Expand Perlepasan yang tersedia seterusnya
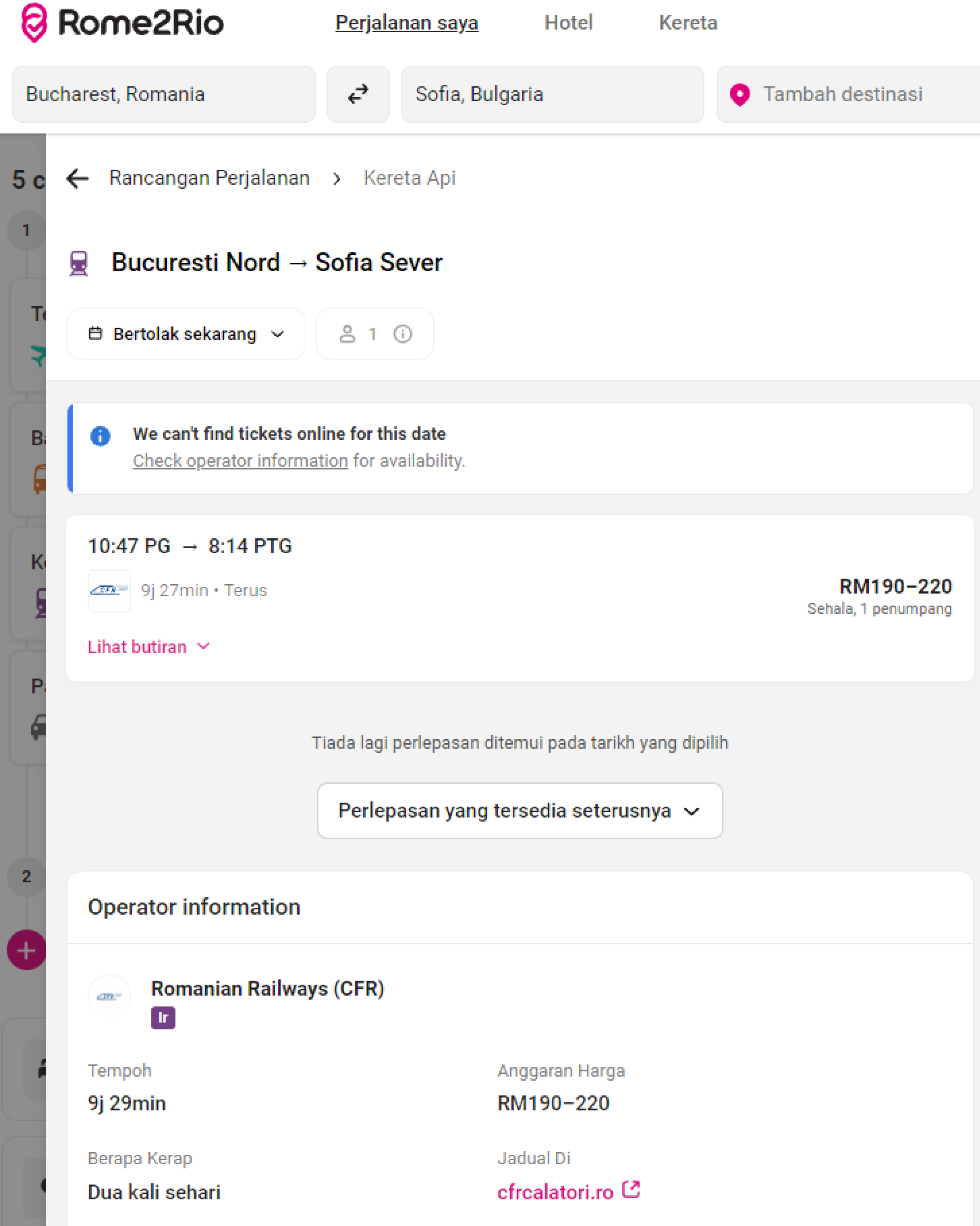Screen dimensions: 980x1226 pos(519,810)
